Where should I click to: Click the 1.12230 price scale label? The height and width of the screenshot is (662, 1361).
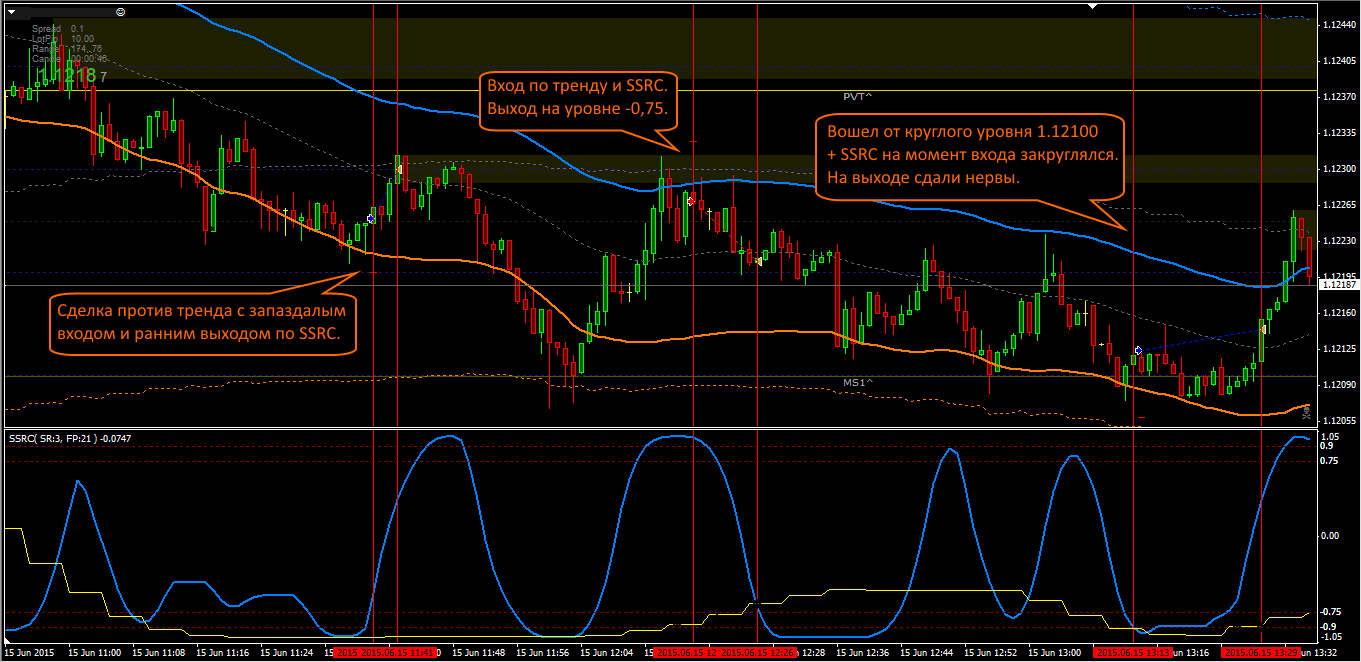point(1338,240)
